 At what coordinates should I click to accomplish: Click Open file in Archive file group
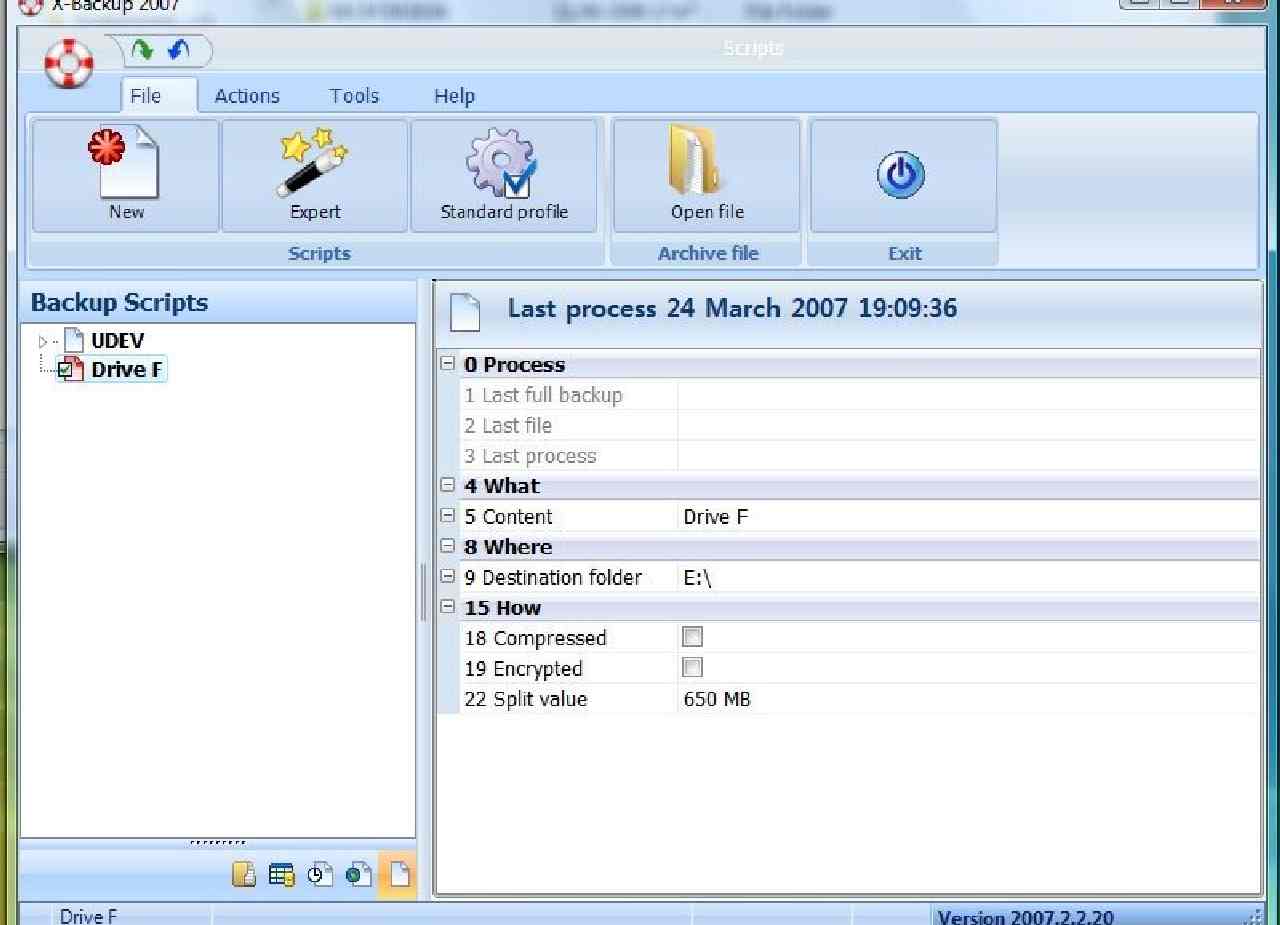(x=707, y=176)
